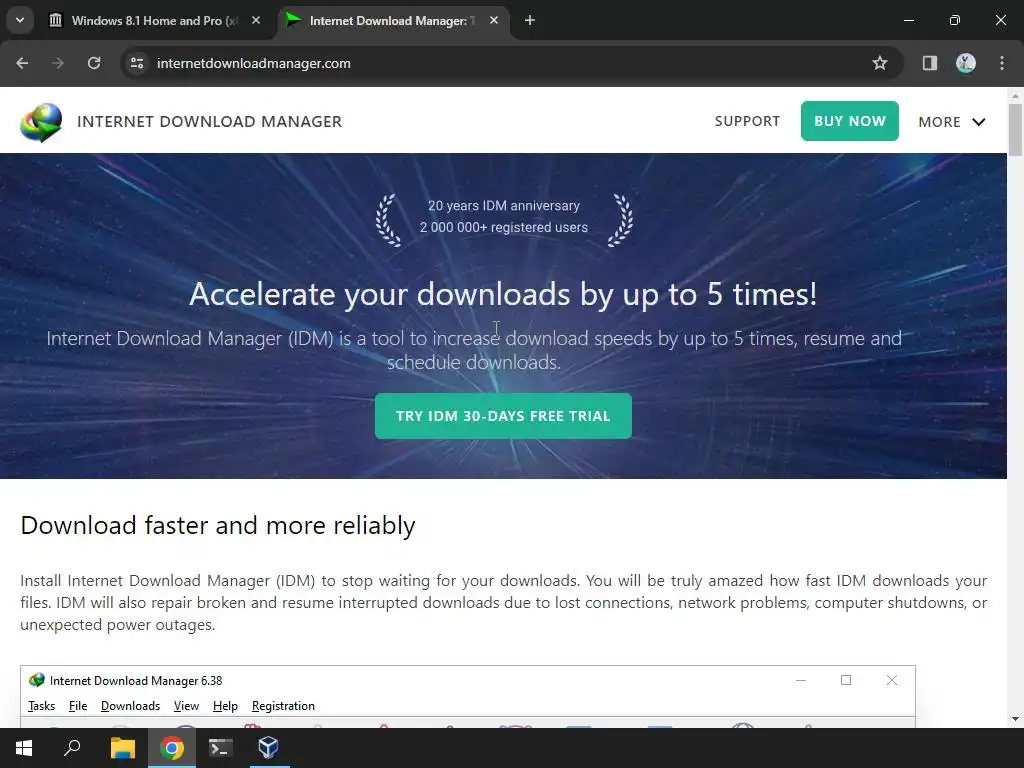The height and width of the screenshot is (768, 1024).
Task: Close the Windows 8.1 Home and Pro tab
Action: pyautogui.click(x=256, y=21)
